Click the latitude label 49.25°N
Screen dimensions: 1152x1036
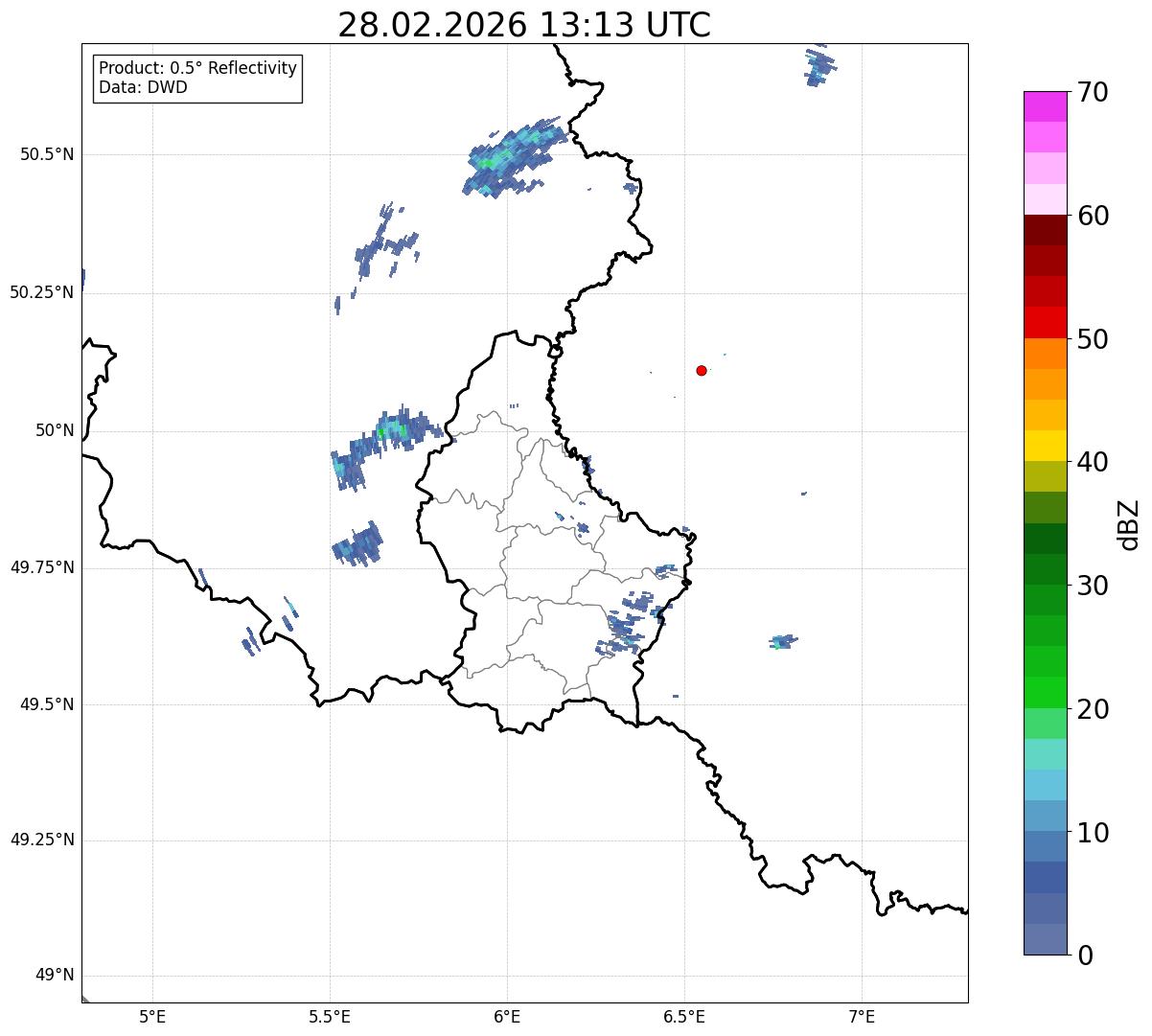click(41, 840)
